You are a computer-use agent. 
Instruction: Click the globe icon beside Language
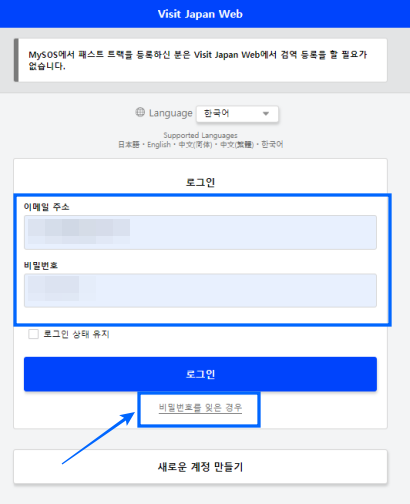(x=140, y=112)
